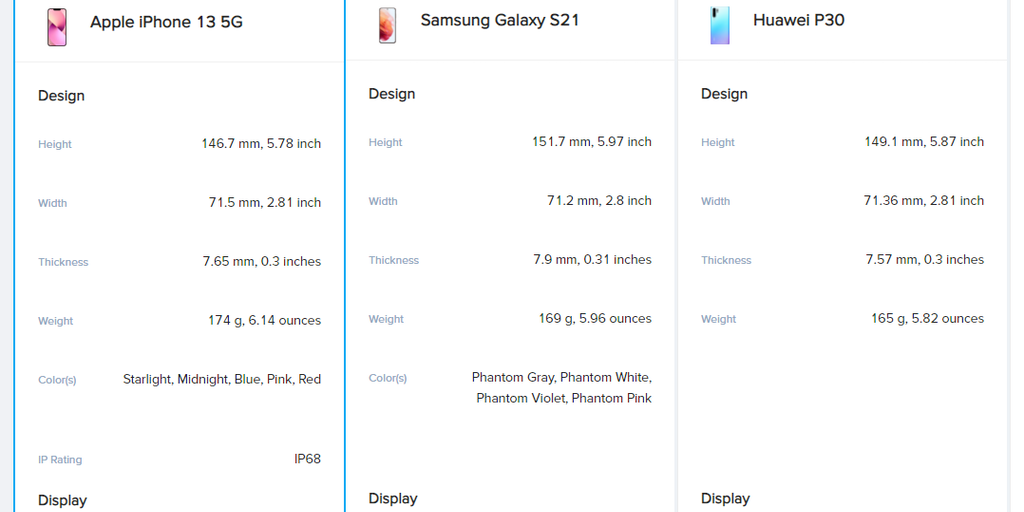Screen dimensions: 1024x512
Task: Select the Design heading under Huawei P30
Action: 724,94
